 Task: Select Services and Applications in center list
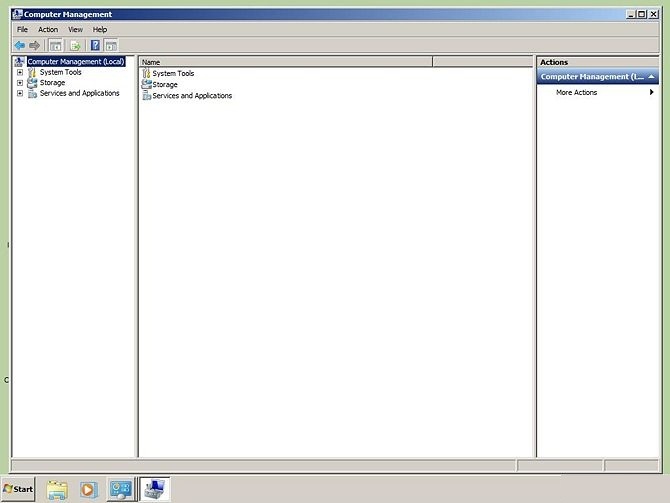coord(192,96)
